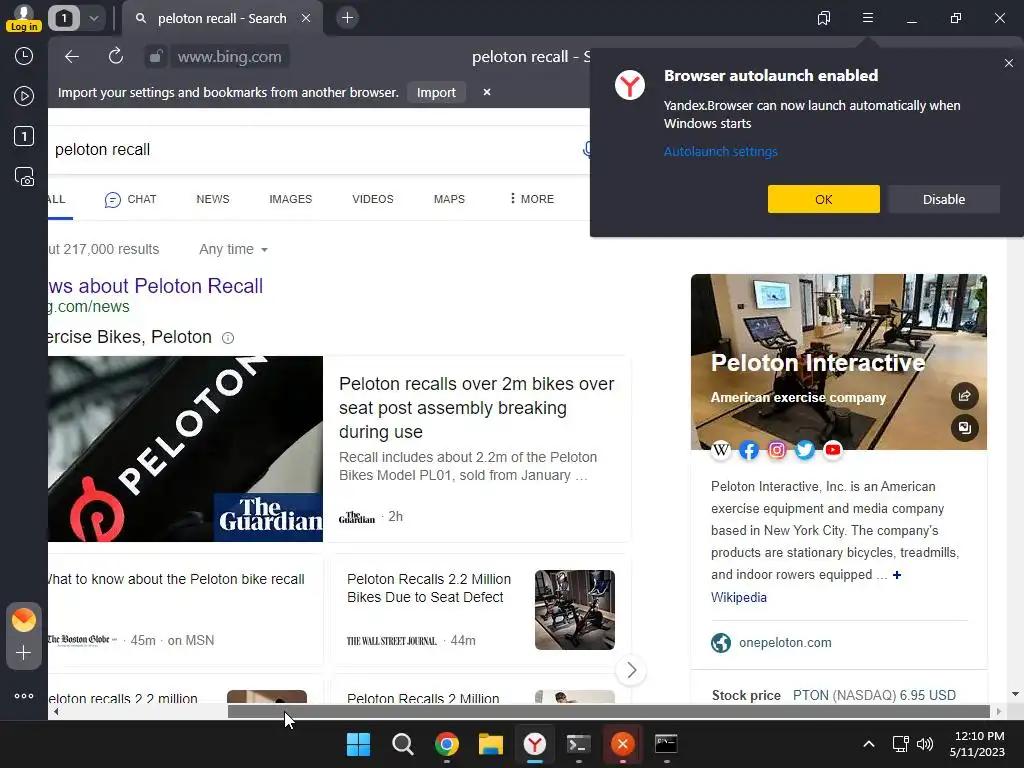Close the autolaunch notification popup
This screenshot has height=768, width=1024.
tap(1009, 63)
